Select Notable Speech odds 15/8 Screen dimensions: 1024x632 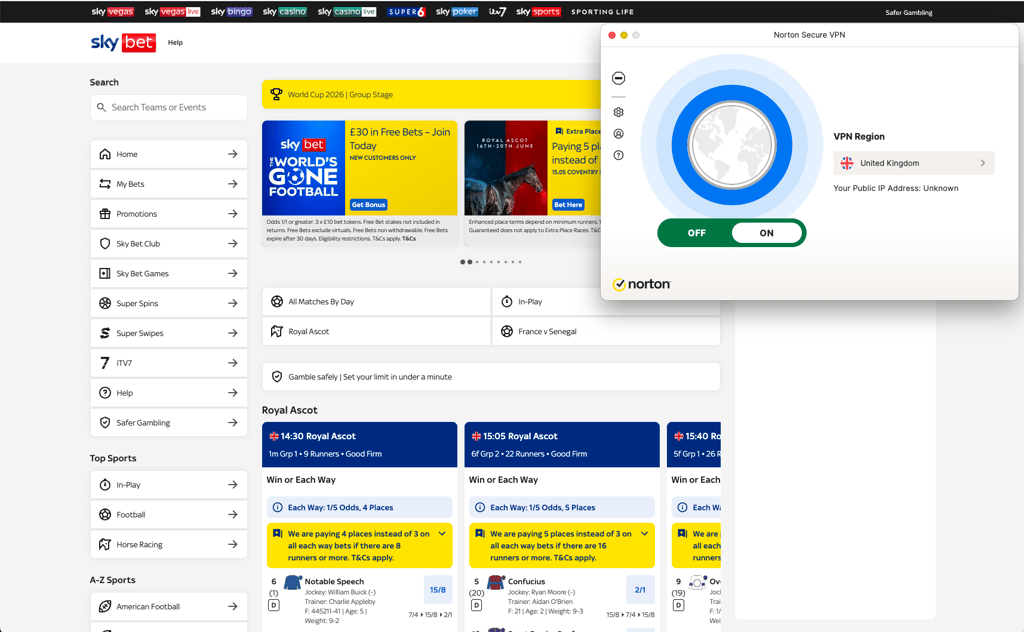(438, 590)
